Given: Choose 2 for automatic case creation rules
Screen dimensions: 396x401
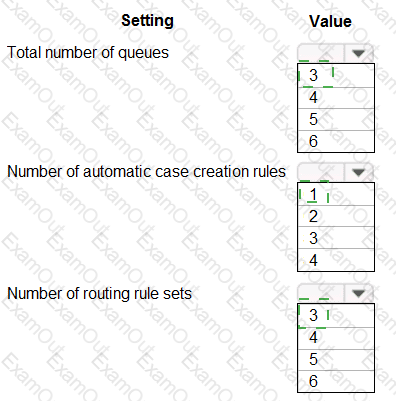Looking at the screenshot, I should pos(336,216).
